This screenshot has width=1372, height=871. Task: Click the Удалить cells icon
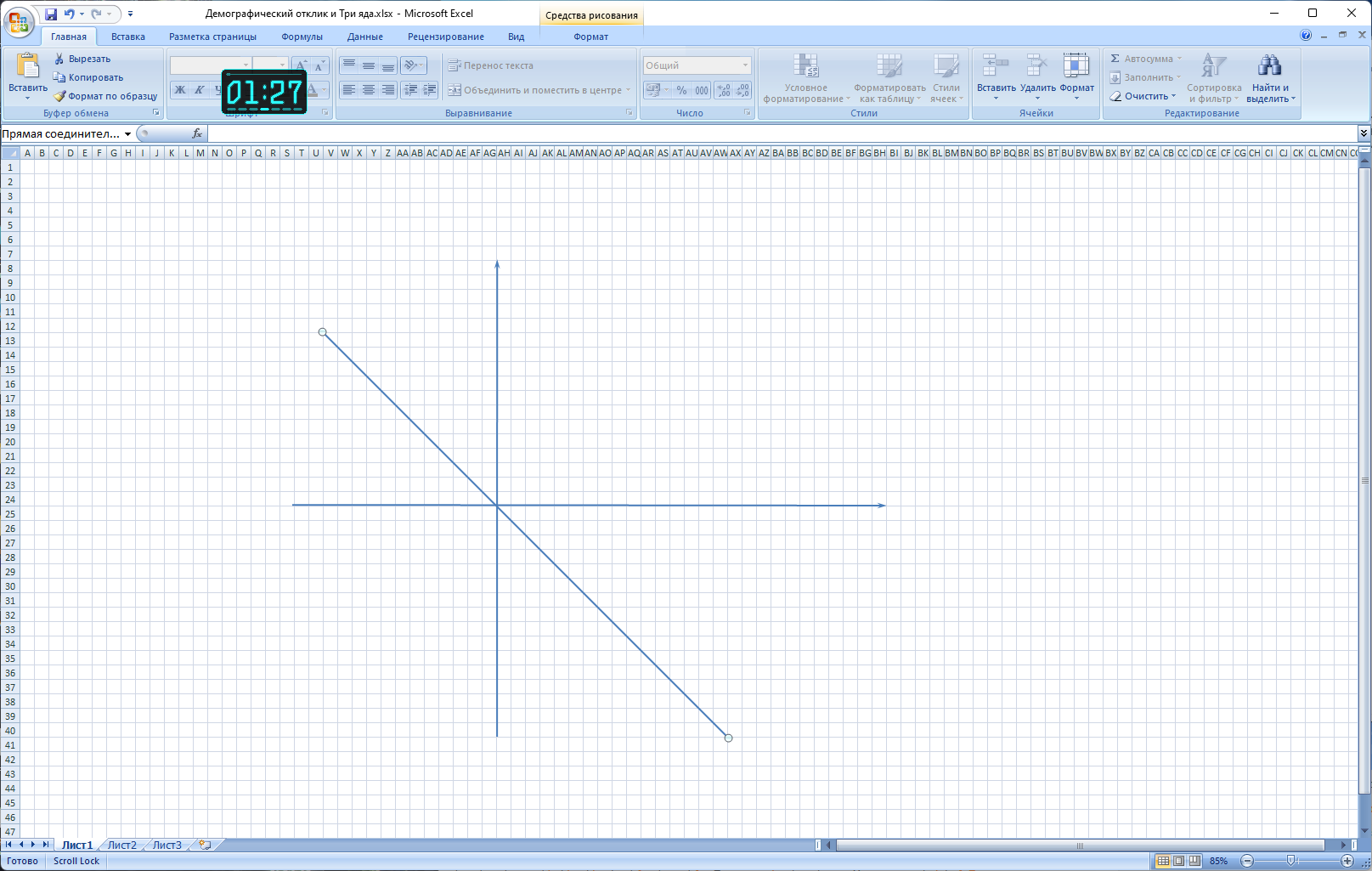pyautogui.click(x=1036, y=66)
